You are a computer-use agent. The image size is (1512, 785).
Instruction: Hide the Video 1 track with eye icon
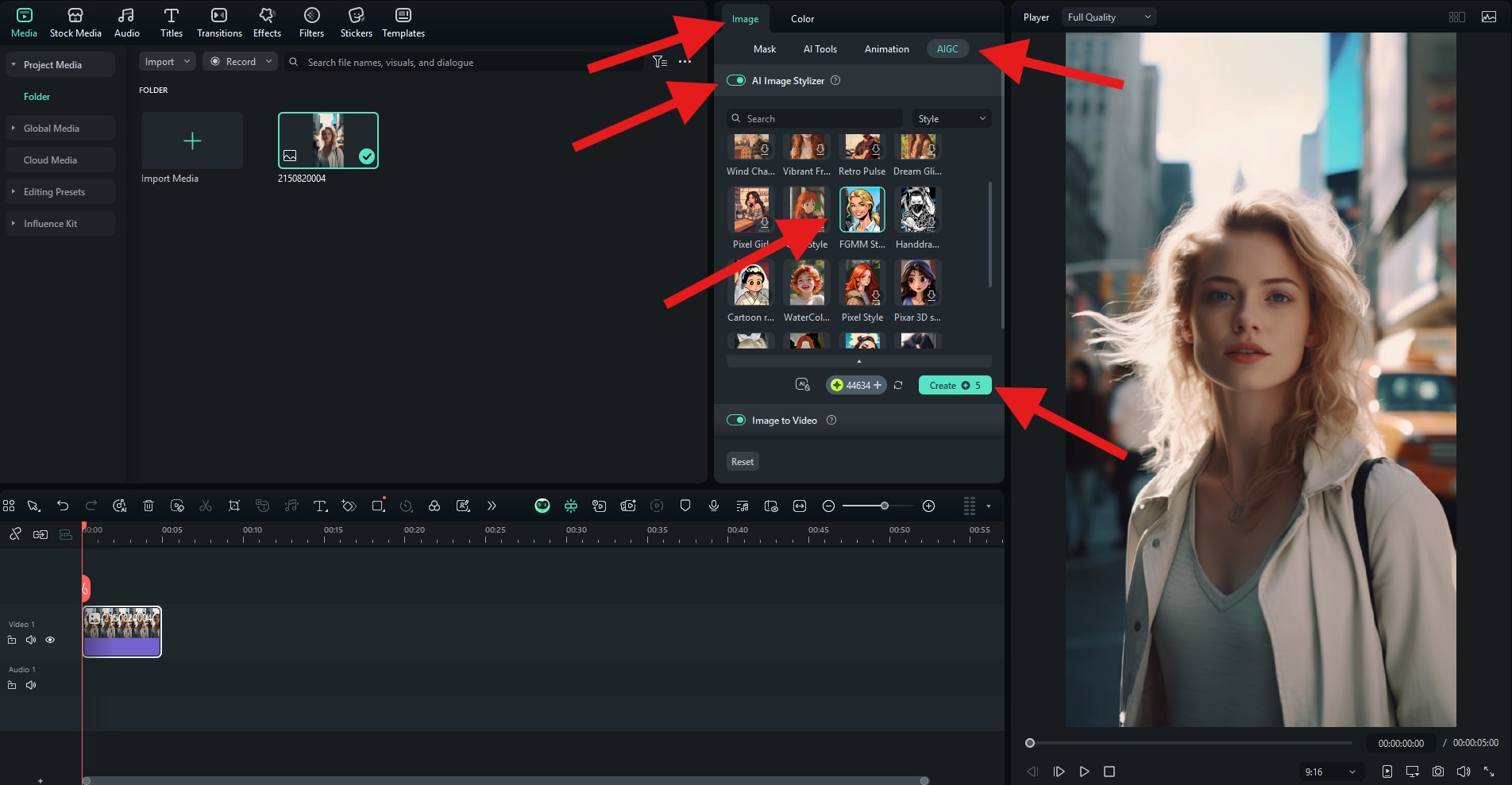tap(50, 640)
